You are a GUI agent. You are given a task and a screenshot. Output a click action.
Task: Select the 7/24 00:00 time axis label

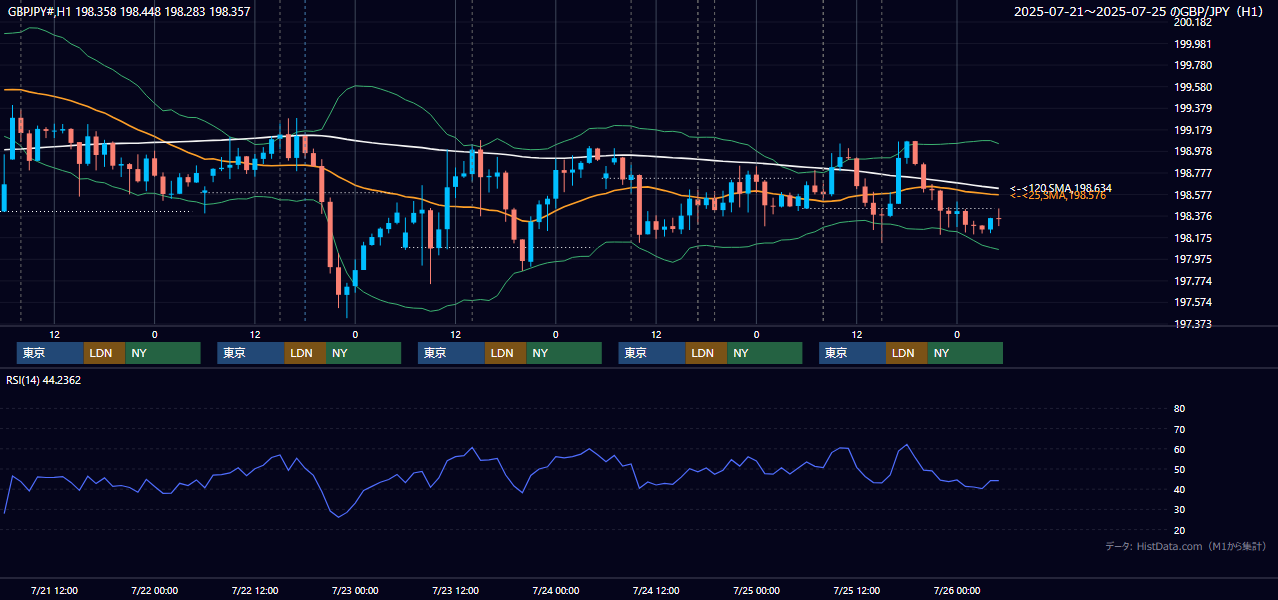coord(555,590)
